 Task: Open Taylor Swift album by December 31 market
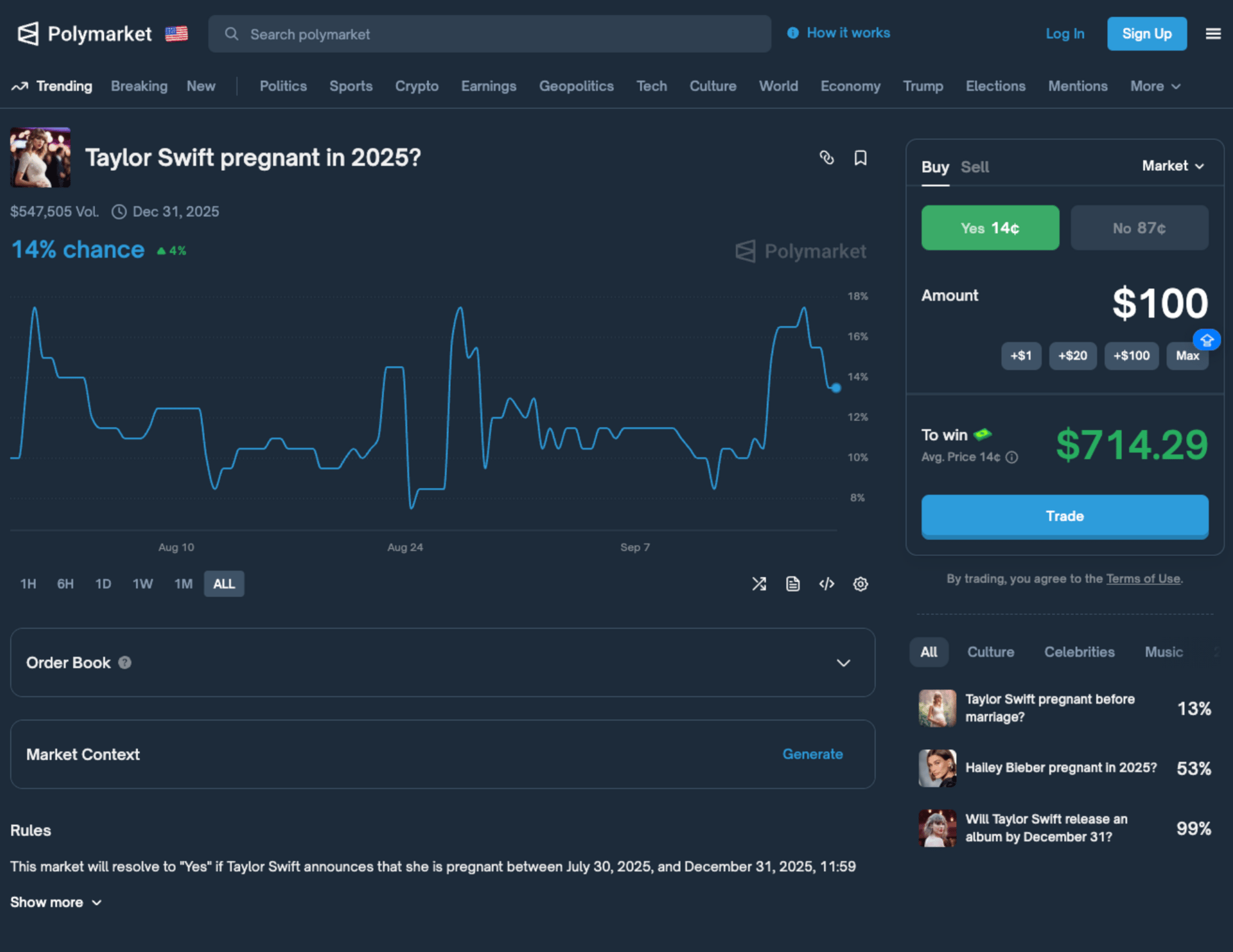click(x=1065, y=828)
